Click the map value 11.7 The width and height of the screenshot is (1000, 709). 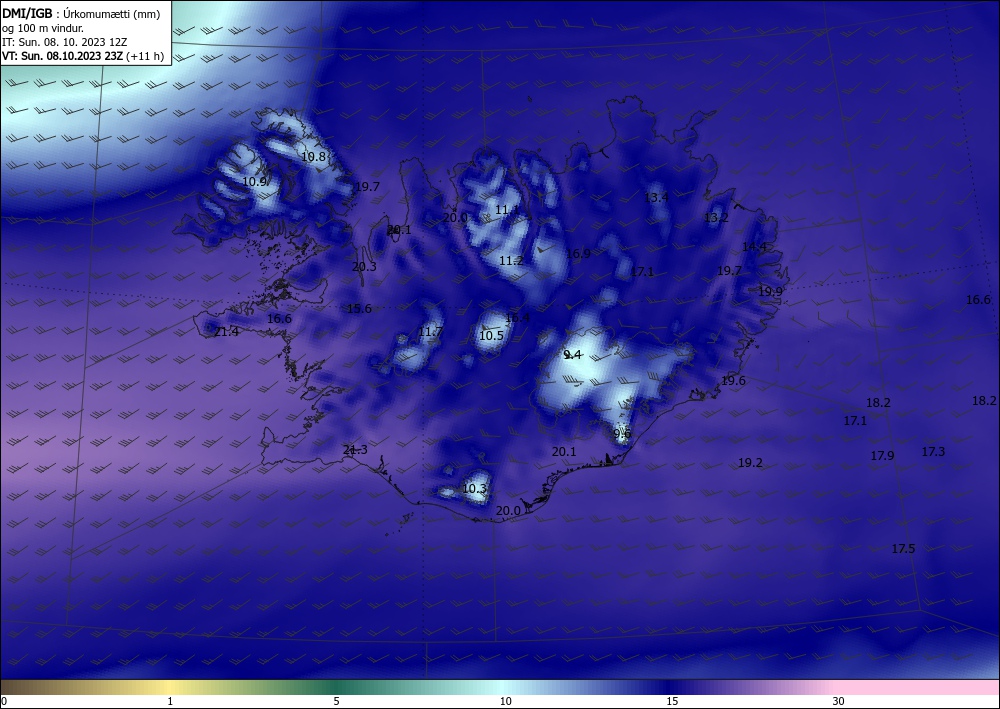click(430, 332)
